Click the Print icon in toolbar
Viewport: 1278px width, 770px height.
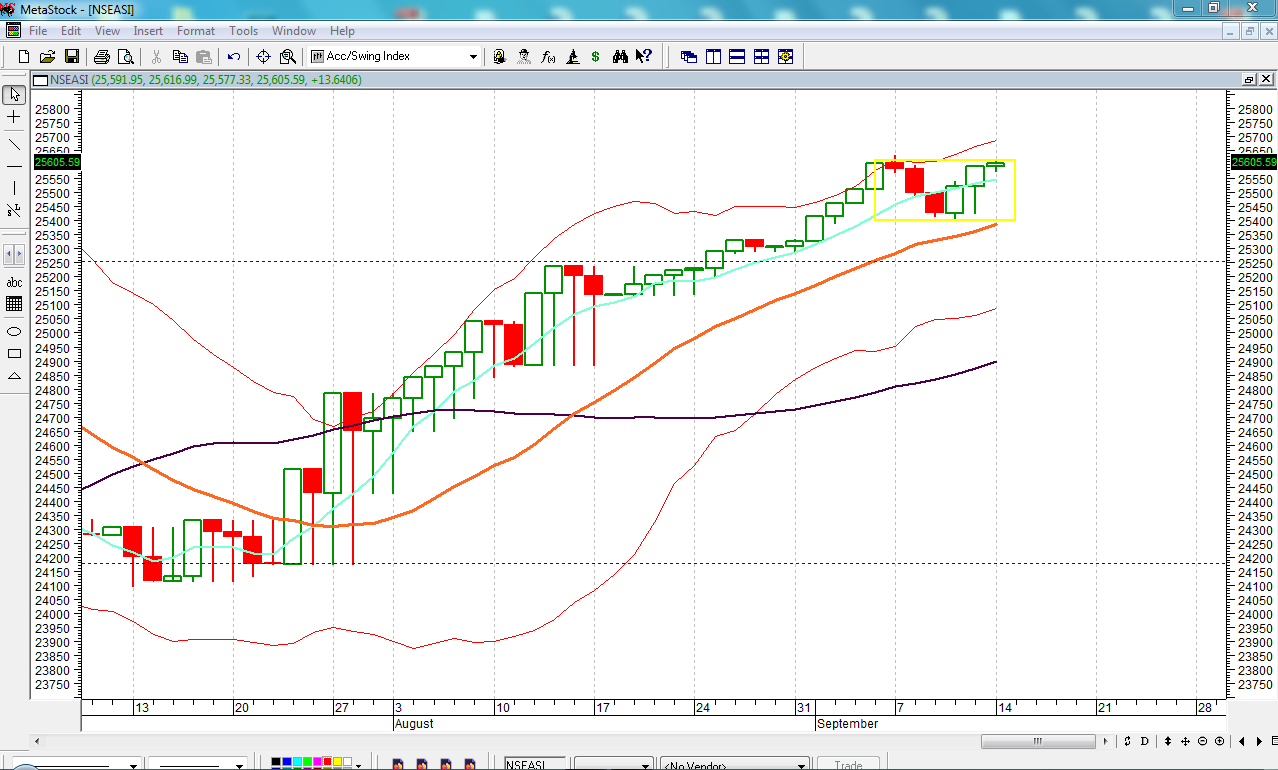tap(103, 57)
